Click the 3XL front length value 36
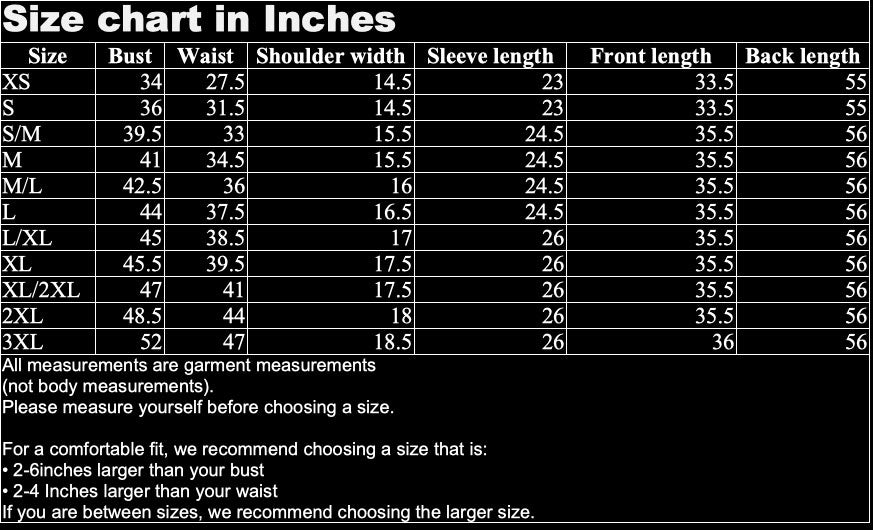 (x=723, y=342)
